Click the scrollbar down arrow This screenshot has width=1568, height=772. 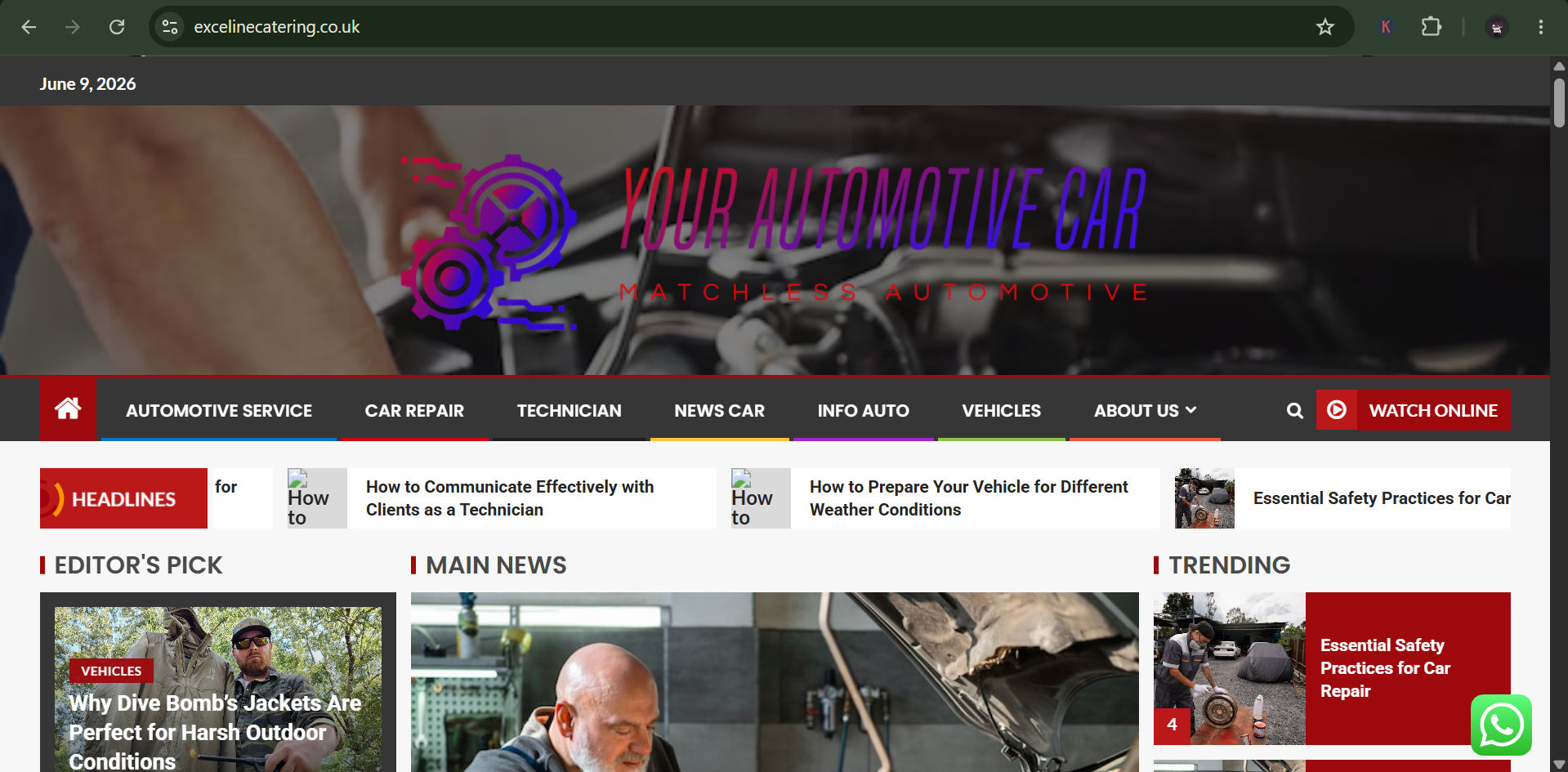[1559, 765]
